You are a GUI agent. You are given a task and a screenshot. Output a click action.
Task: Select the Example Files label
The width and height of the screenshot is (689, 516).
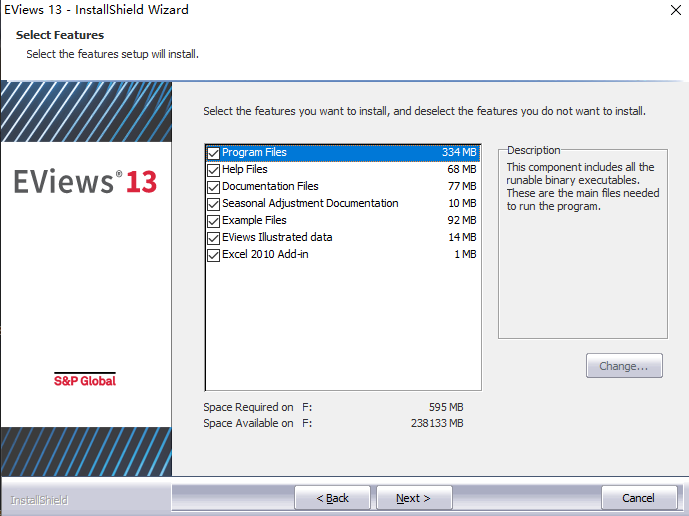tap(254, 220)
